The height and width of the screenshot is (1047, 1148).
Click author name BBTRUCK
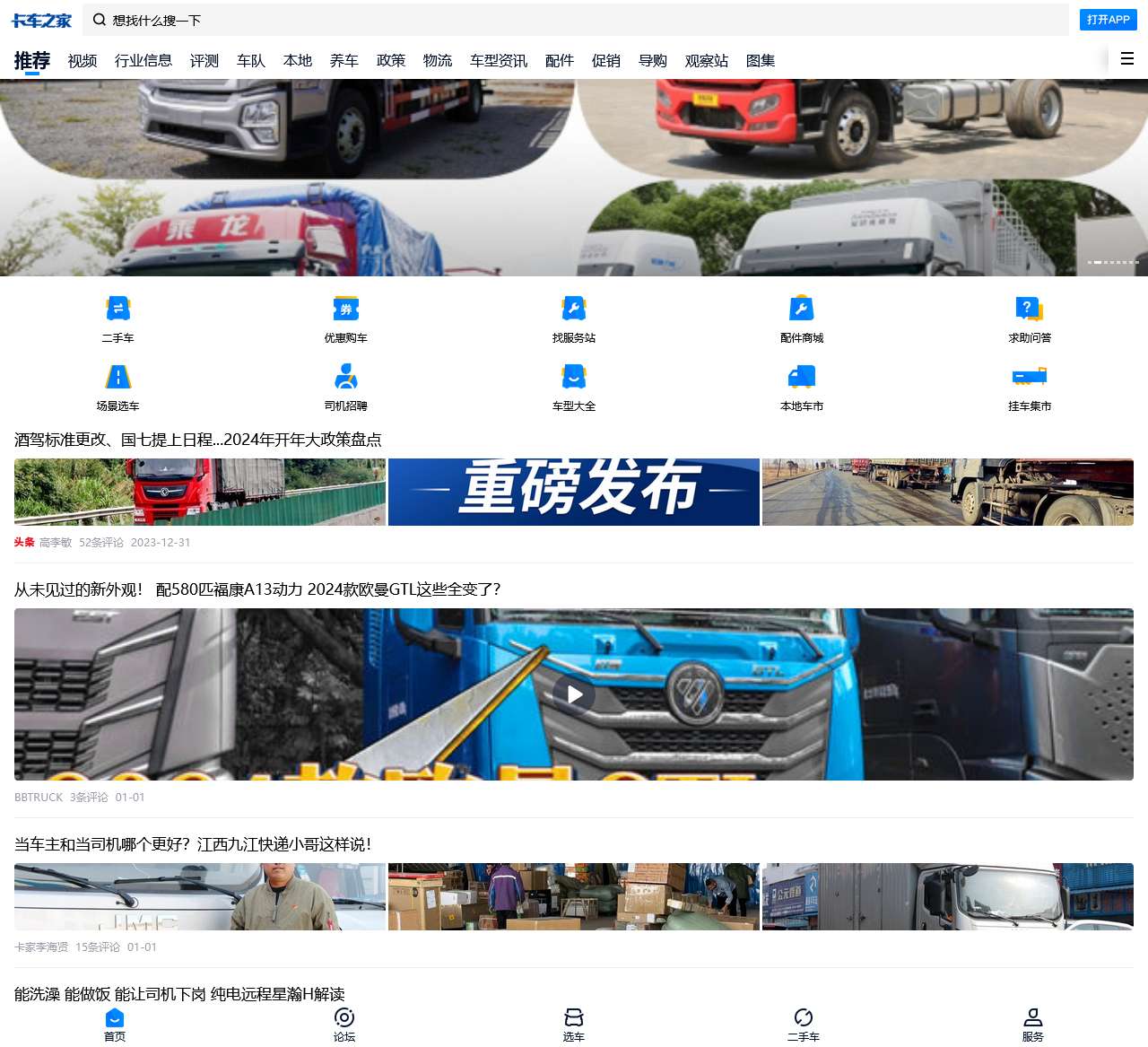click(39, 798)
